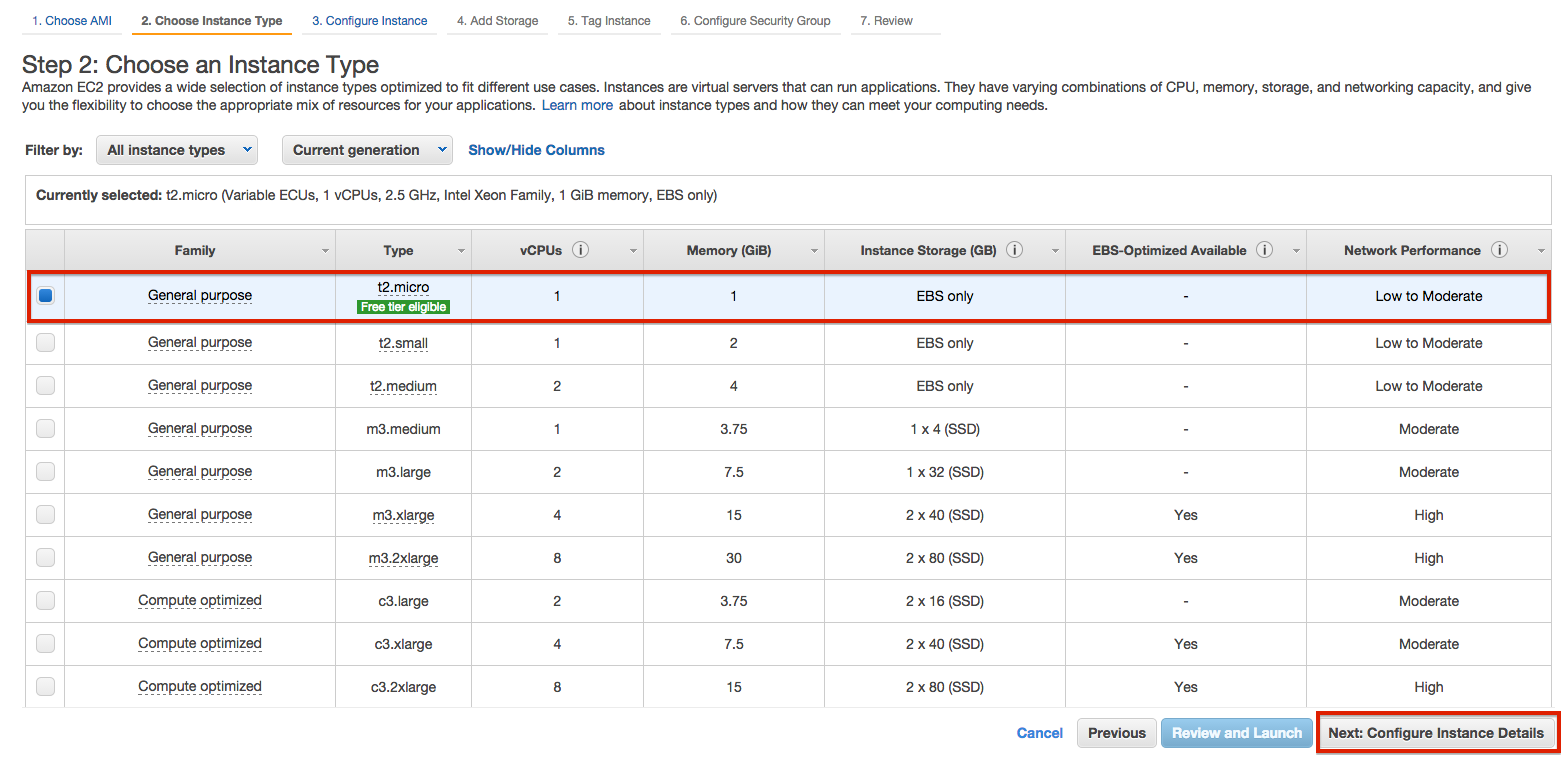Open the EBS-Optimized Available column sort arrow

click(x=1296, y=251)
